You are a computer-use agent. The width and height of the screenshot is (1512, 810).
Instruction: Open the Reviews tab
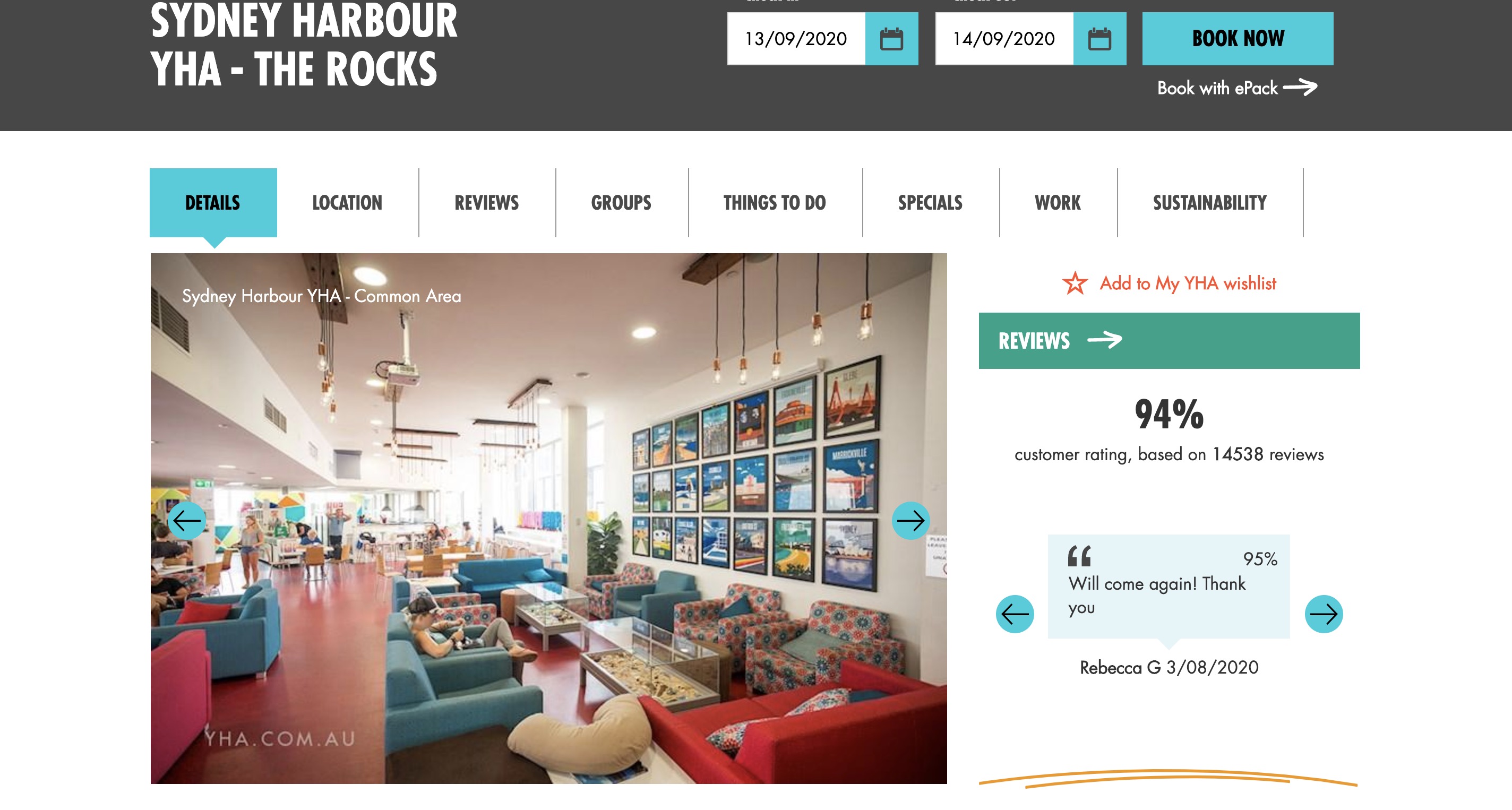(487, 203)
